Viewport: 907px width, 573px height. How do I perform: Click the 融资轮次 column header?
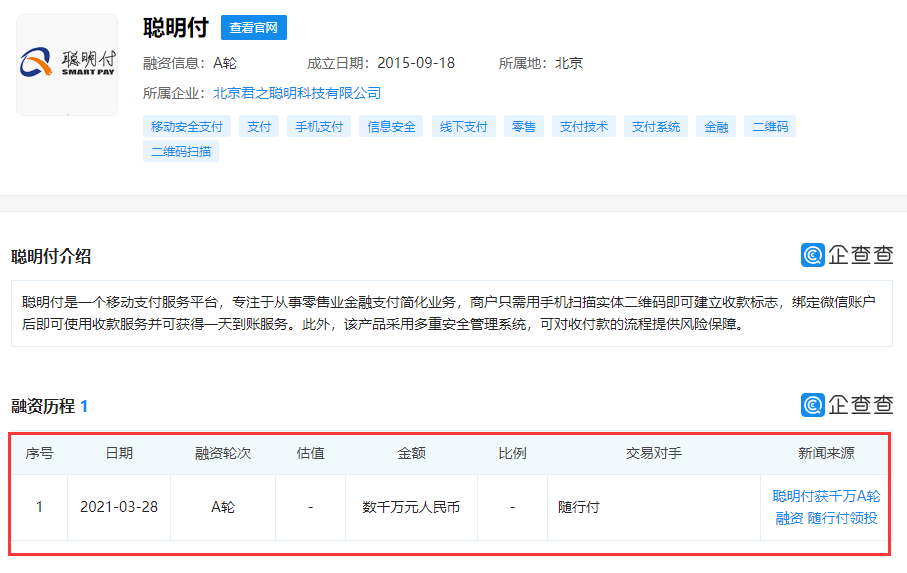click(x=223, y=453)
